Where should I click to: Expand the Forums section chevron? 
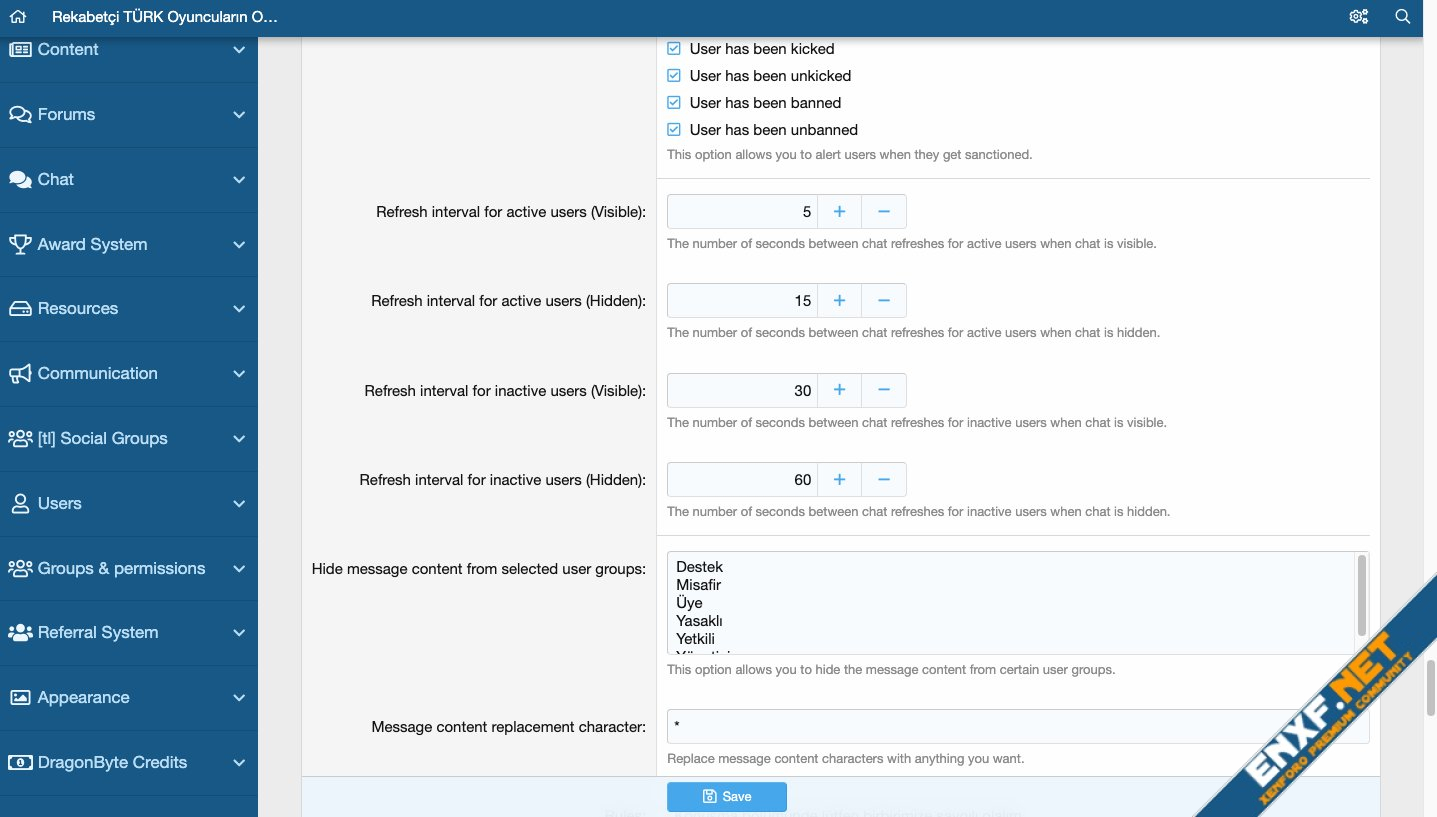click(239, 114)
